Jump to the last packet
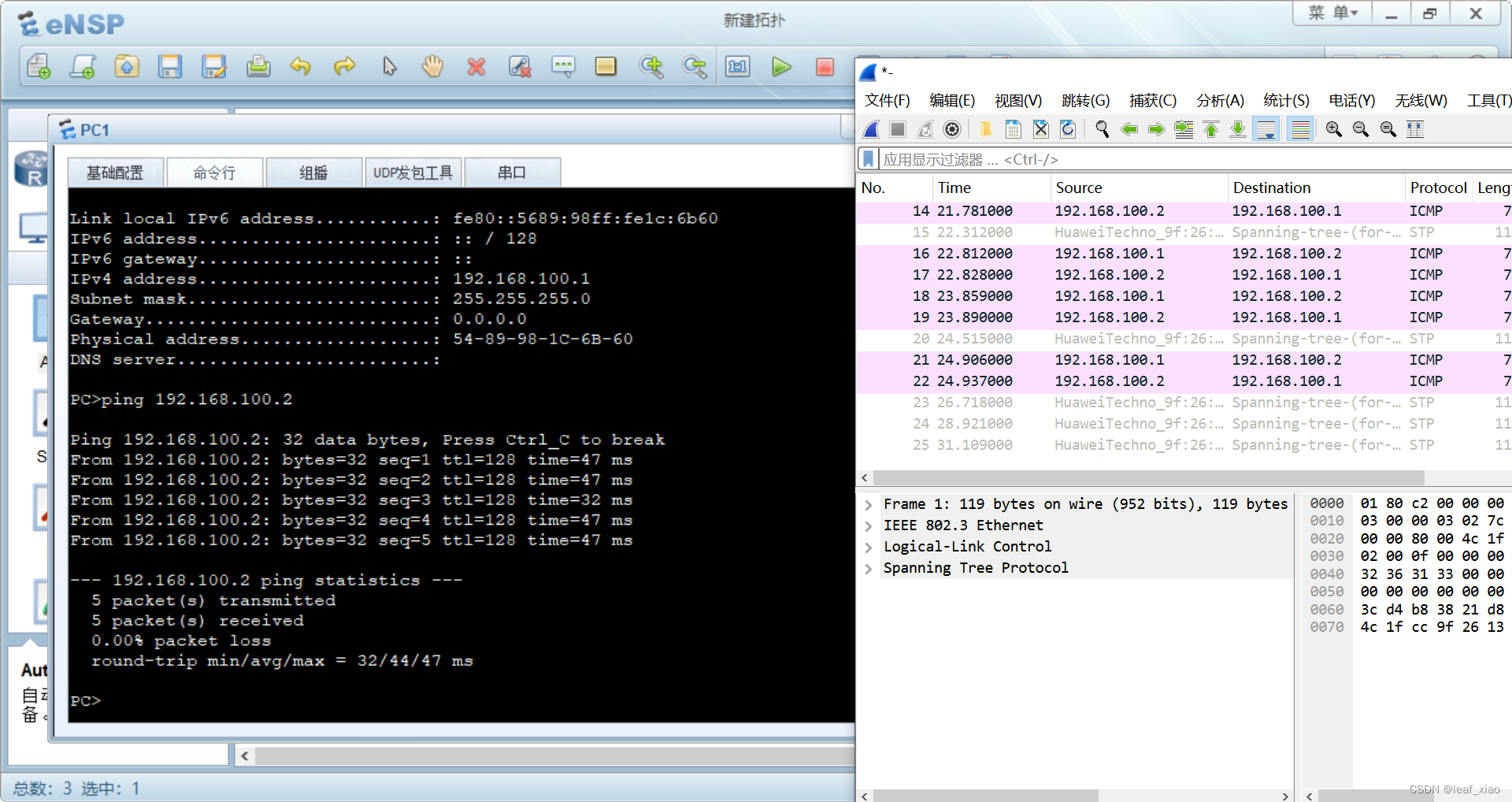Screen dimensions: 1512x802 1238,129
